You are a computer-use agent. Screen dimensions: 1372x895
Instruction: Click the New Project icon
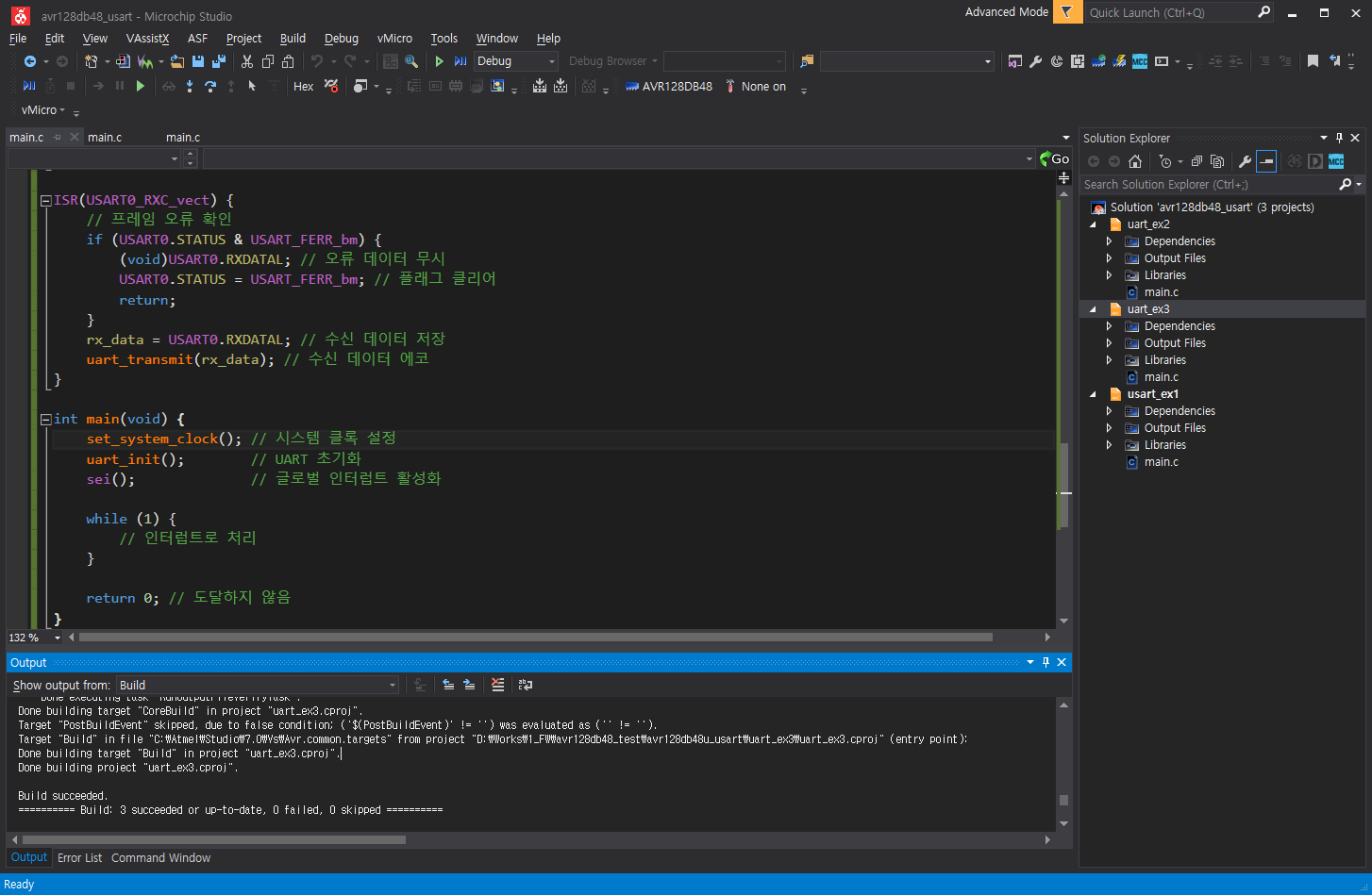point(91,61)
